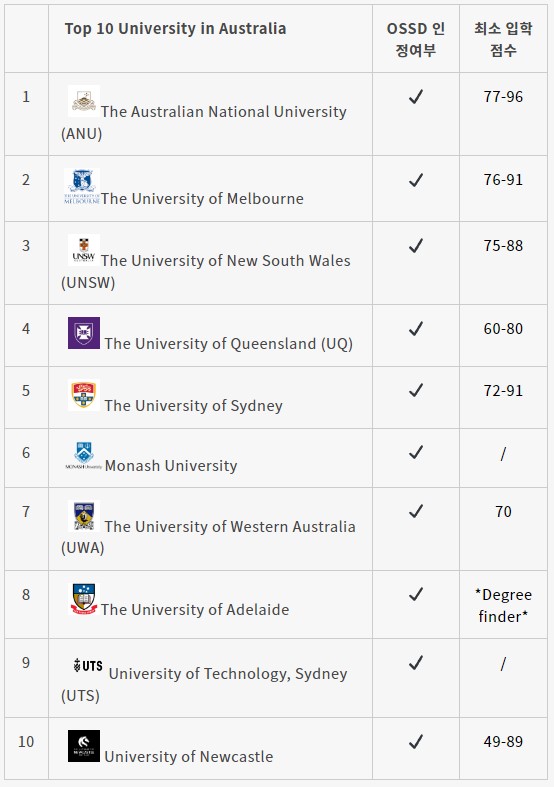Click the University of Melbourne crest logo

click(x=82, y=186)
